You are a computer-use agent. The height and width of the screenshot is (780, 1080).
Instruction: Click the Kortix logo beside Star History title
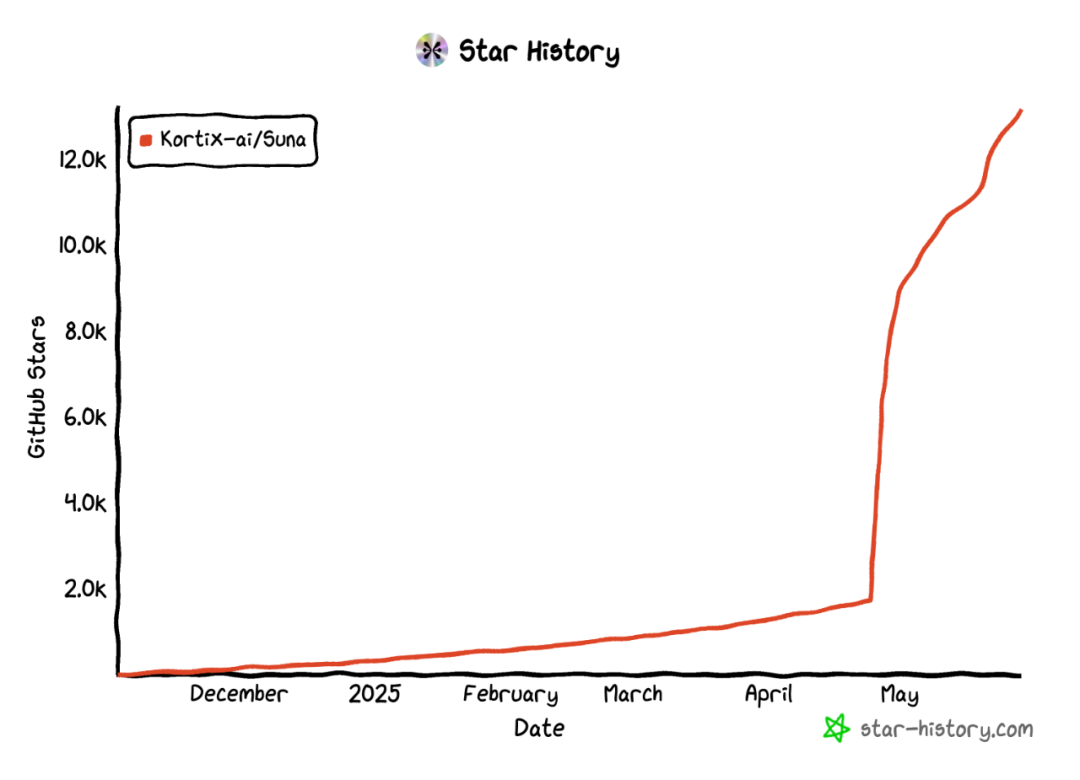[x=432, y=50]
